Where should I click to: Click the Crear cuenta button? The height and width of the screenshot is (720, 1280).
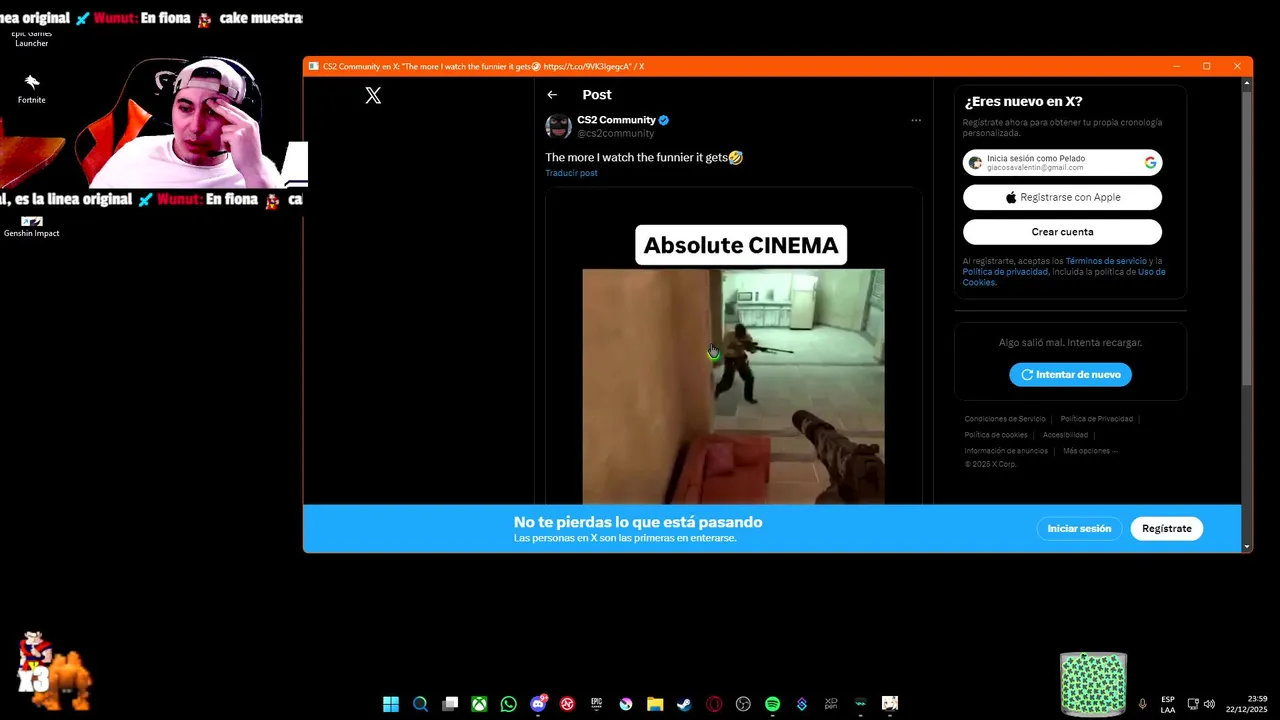pyautogui.click(x=1062, y=232)
